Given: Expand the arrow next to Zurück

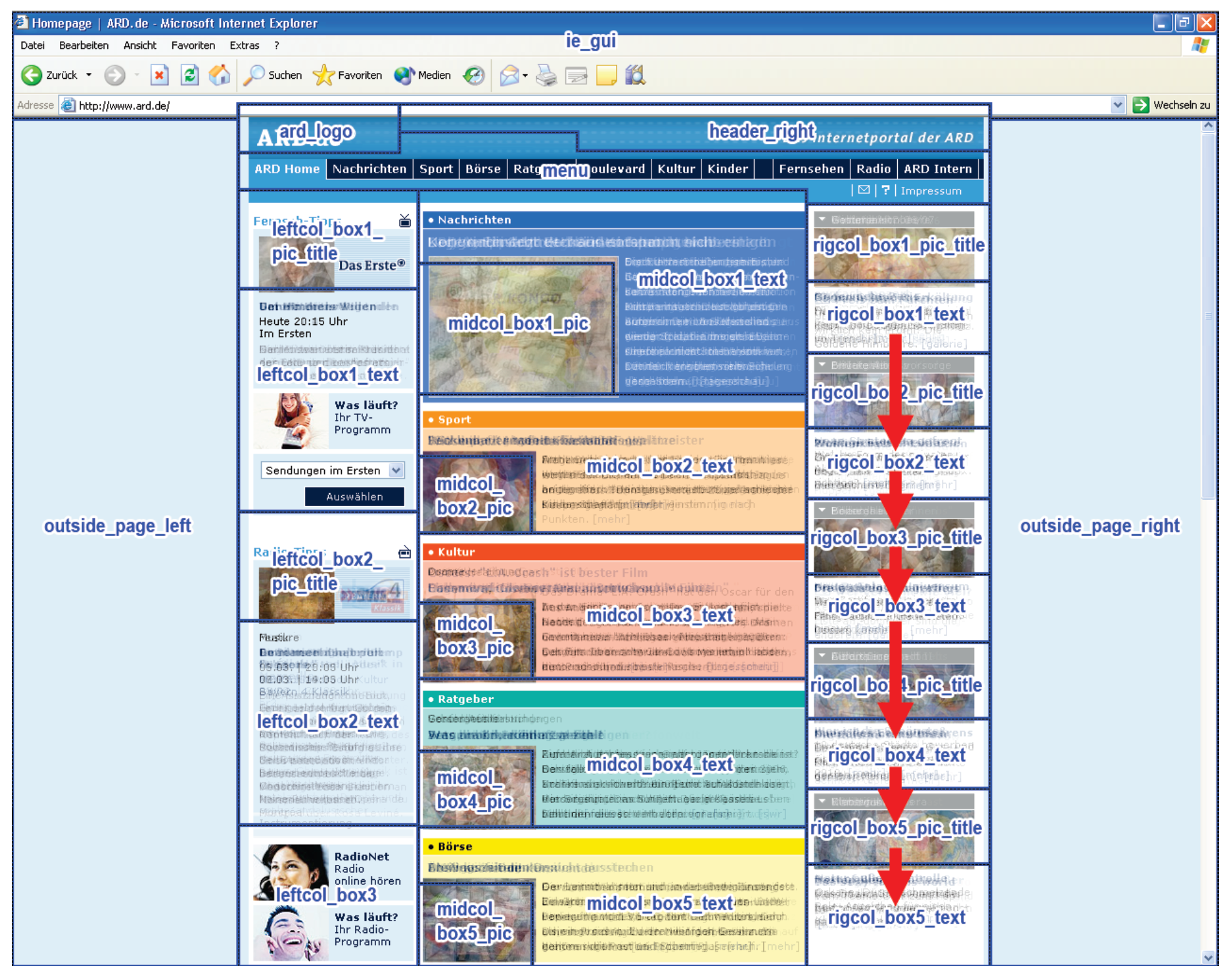Looking at the screenshot, I should (x=89, y=76).
